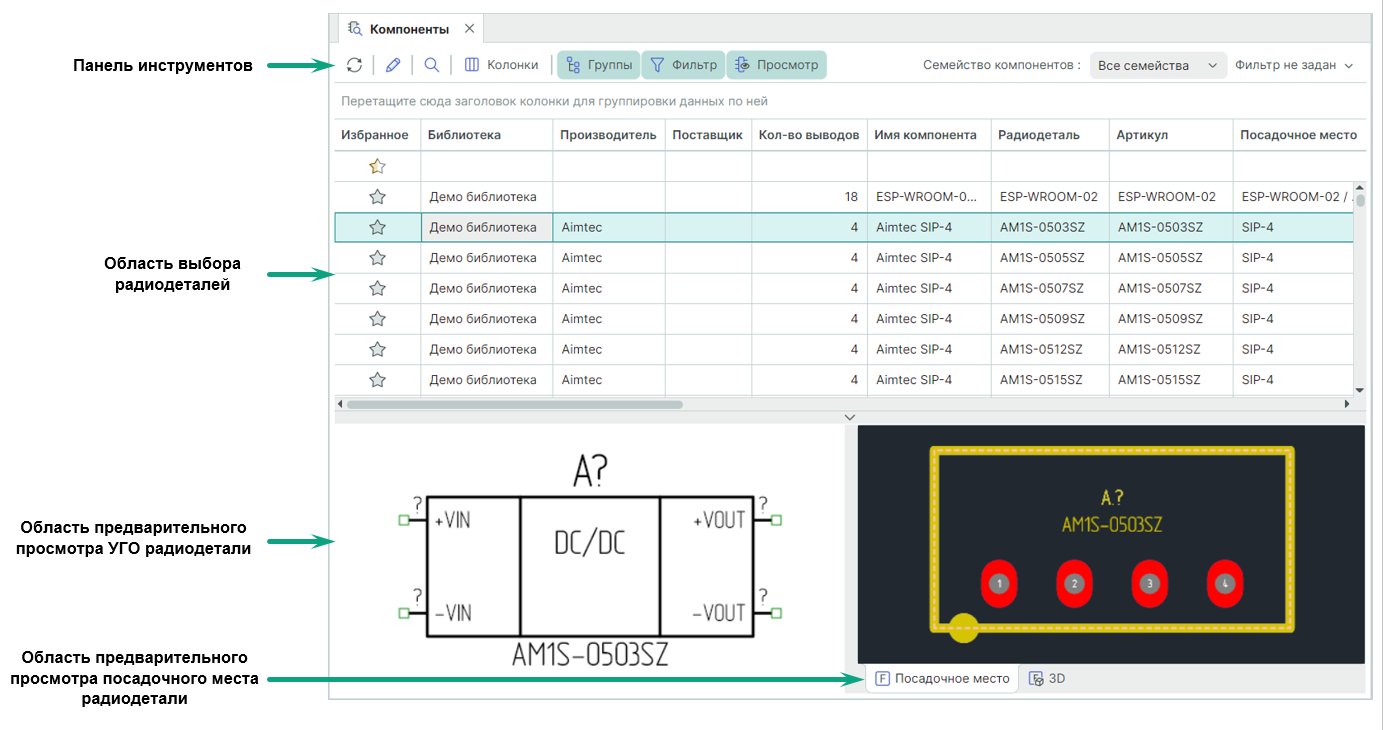Click favorite star for AM1S-0515SZ
The width and height of the screenshot is (1383, 730).
click(x=377, y=380)
